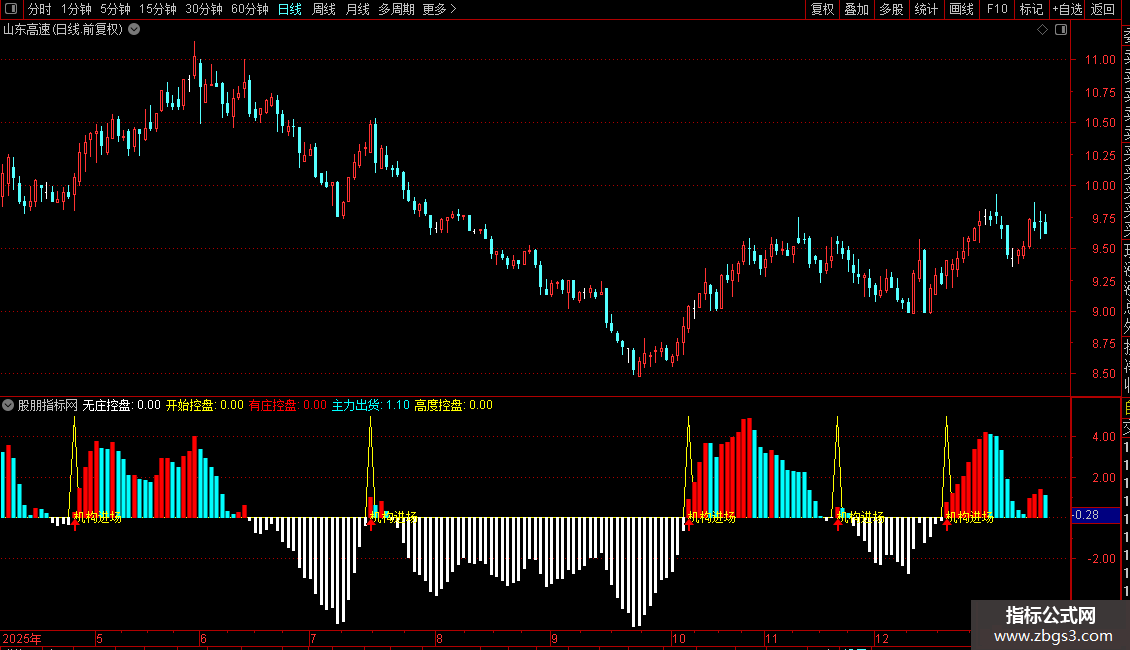Switch to the 1分钟 period tab
Screen dimensions: 1130x650
coord(76,9)
